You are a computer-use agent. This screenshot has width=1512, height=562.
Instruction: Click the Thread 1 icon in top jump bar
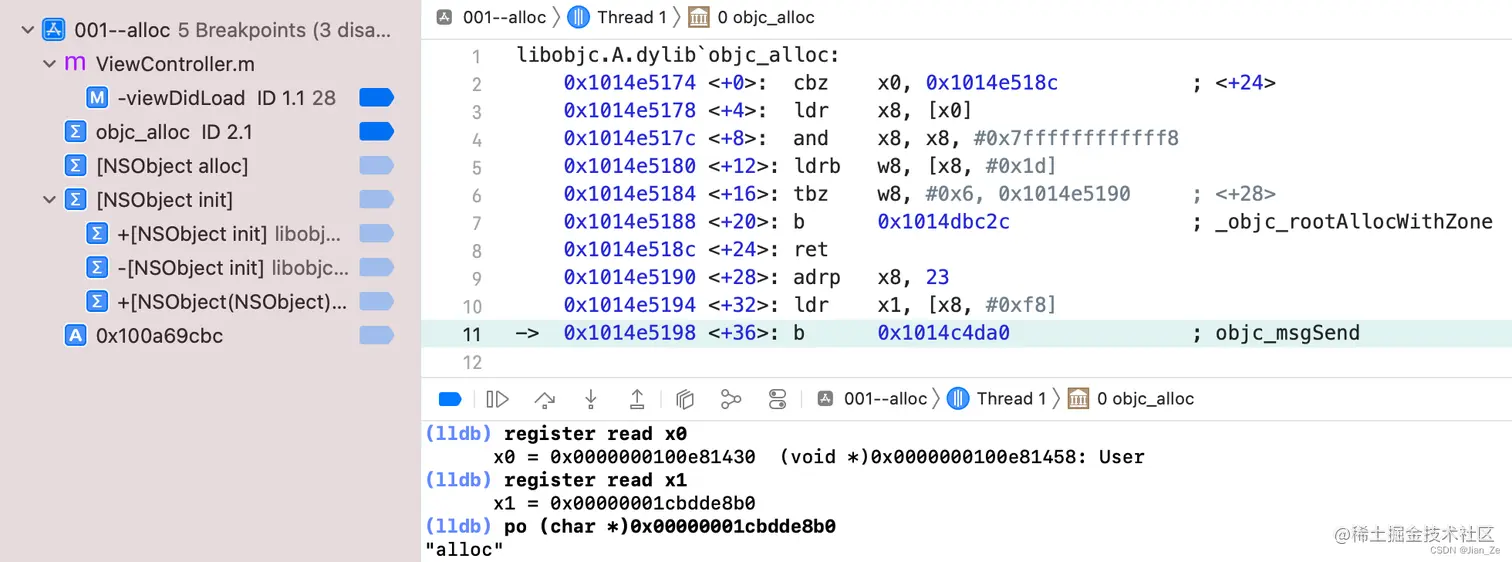[578, 17]
